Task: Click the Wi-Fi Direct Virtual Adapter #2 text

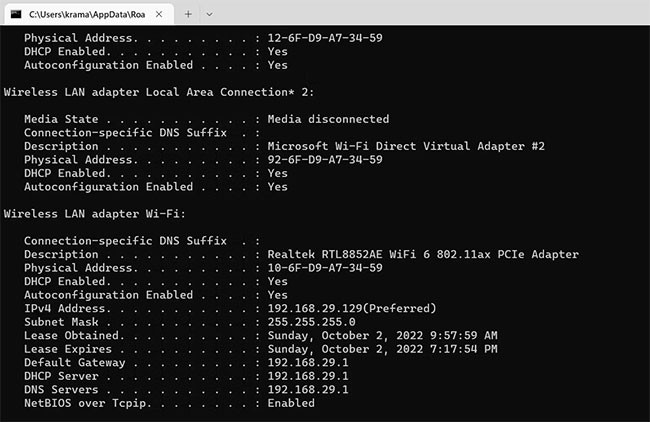Action: pyautogui.click(x=406, y=146)
